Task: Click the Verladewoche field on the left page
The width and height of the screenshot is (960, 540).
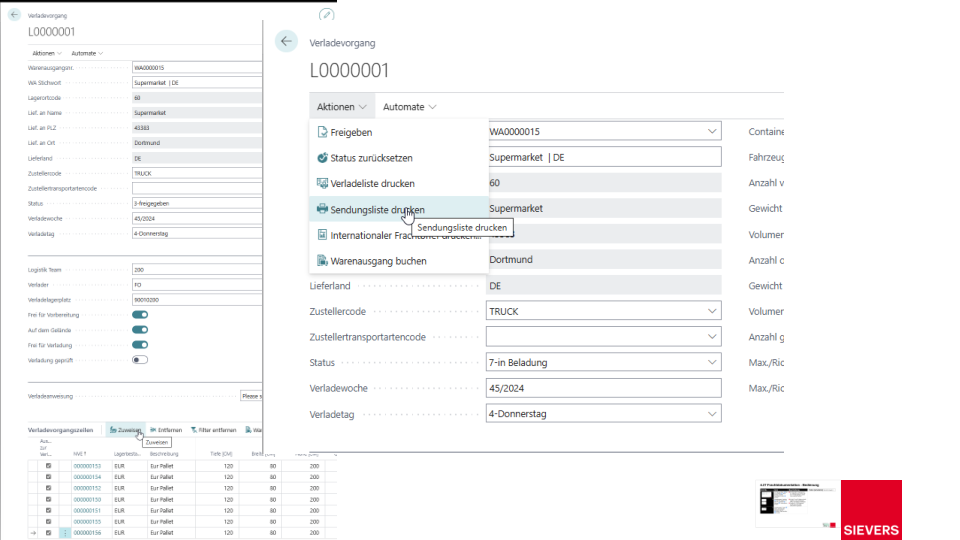Action: click(x=197, y=219)
